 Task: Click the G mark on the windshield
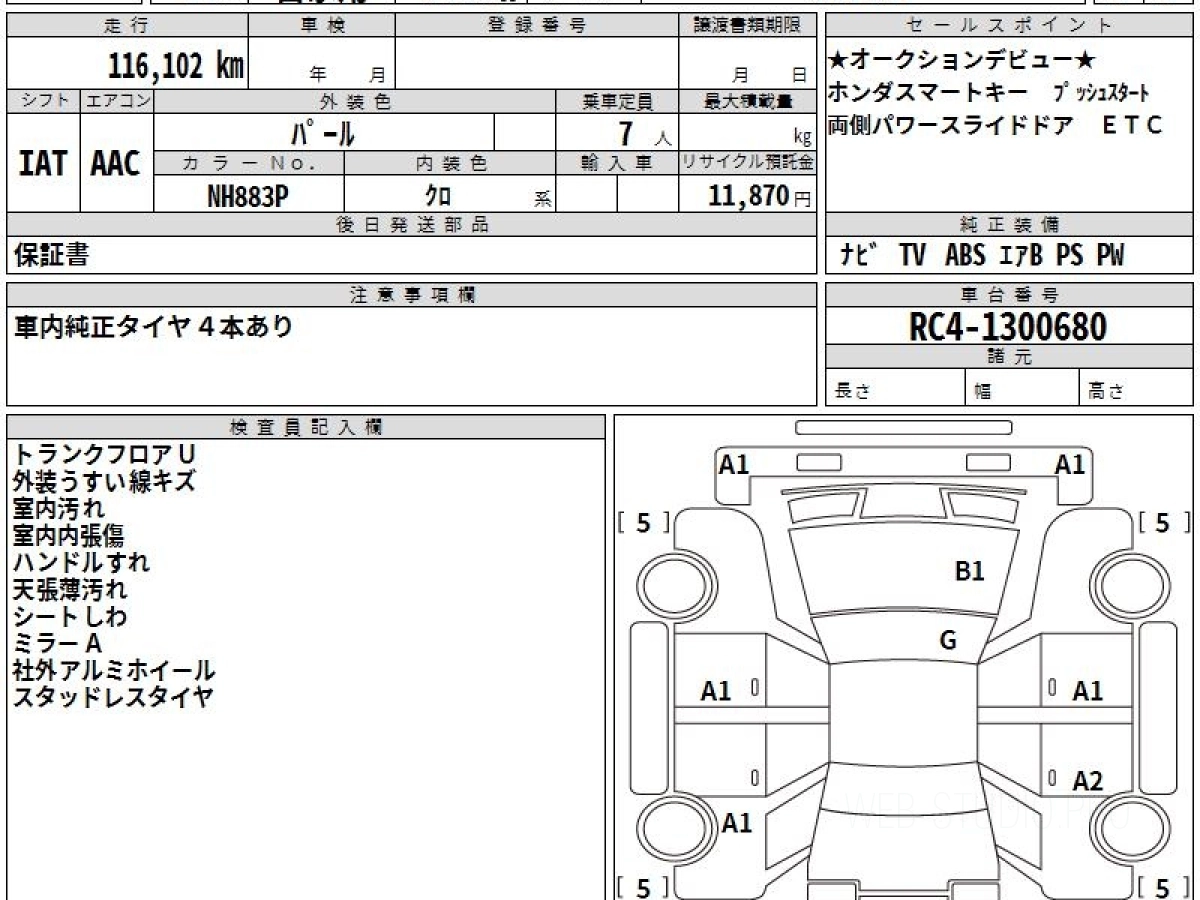point(948,641)
